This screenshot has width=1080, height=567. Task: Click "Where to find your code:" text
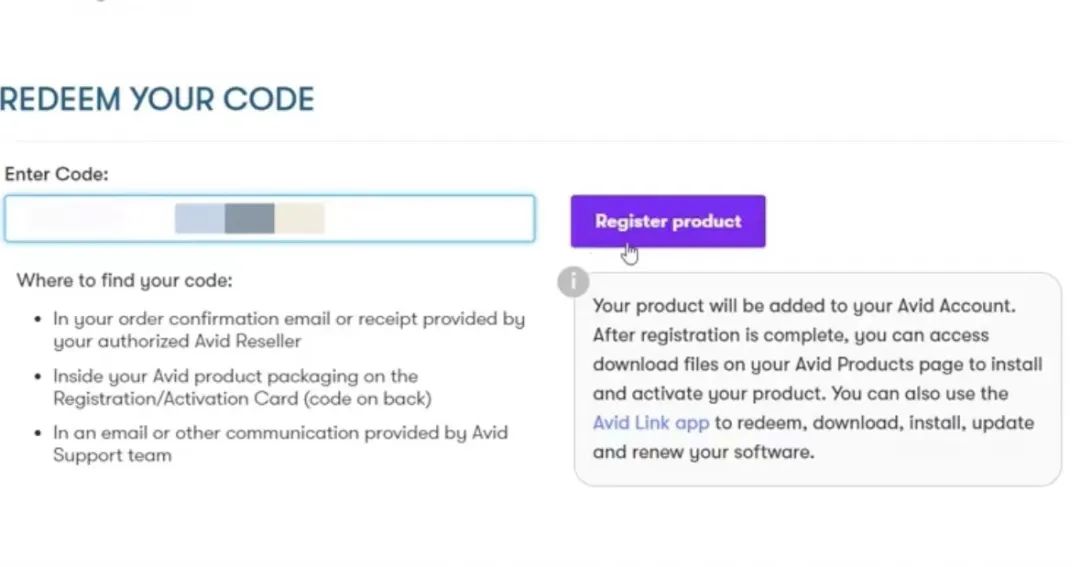124,280
